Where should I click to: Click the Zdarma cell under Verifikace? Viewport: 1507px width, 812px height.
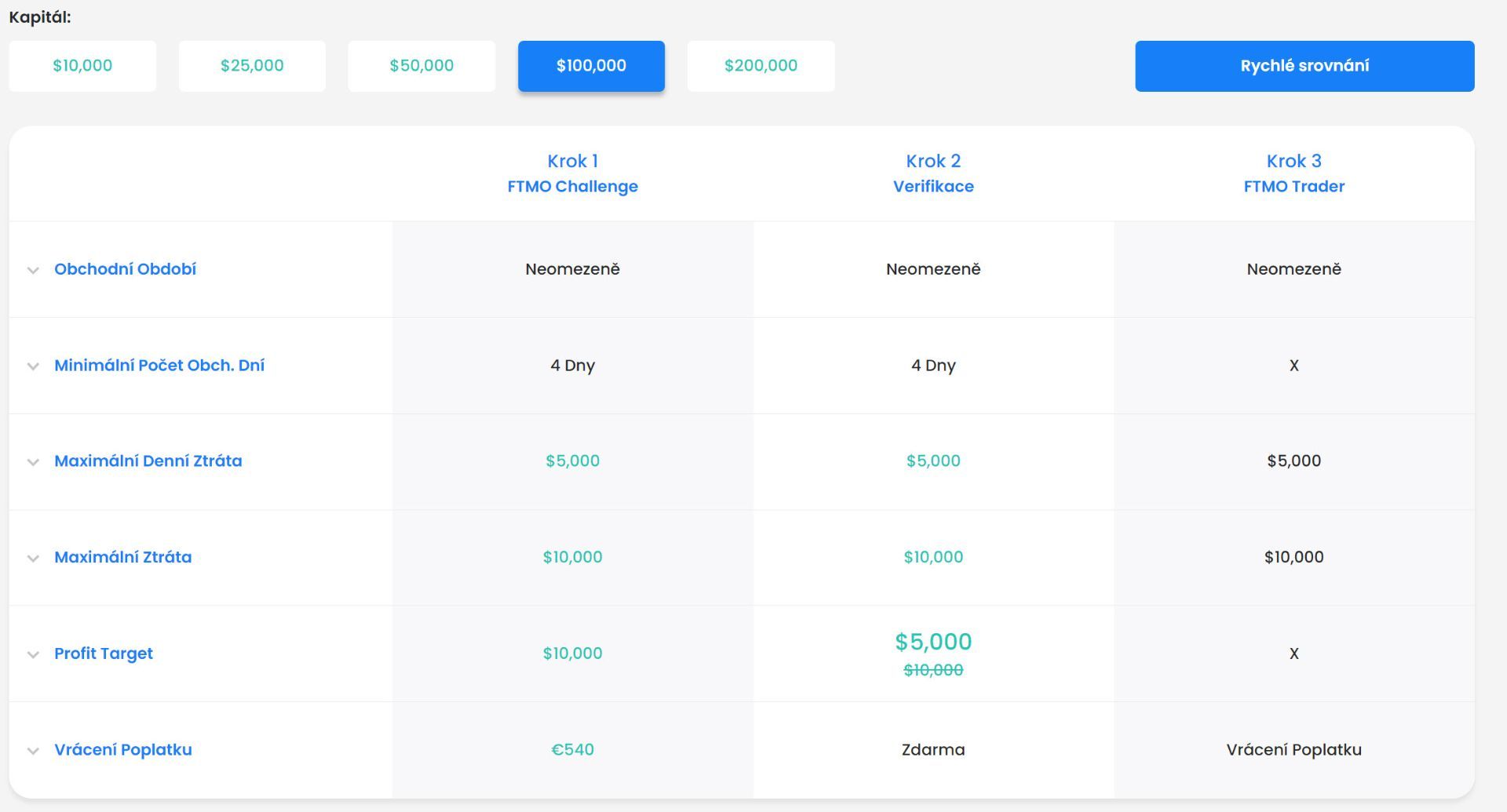click(933, 750)
